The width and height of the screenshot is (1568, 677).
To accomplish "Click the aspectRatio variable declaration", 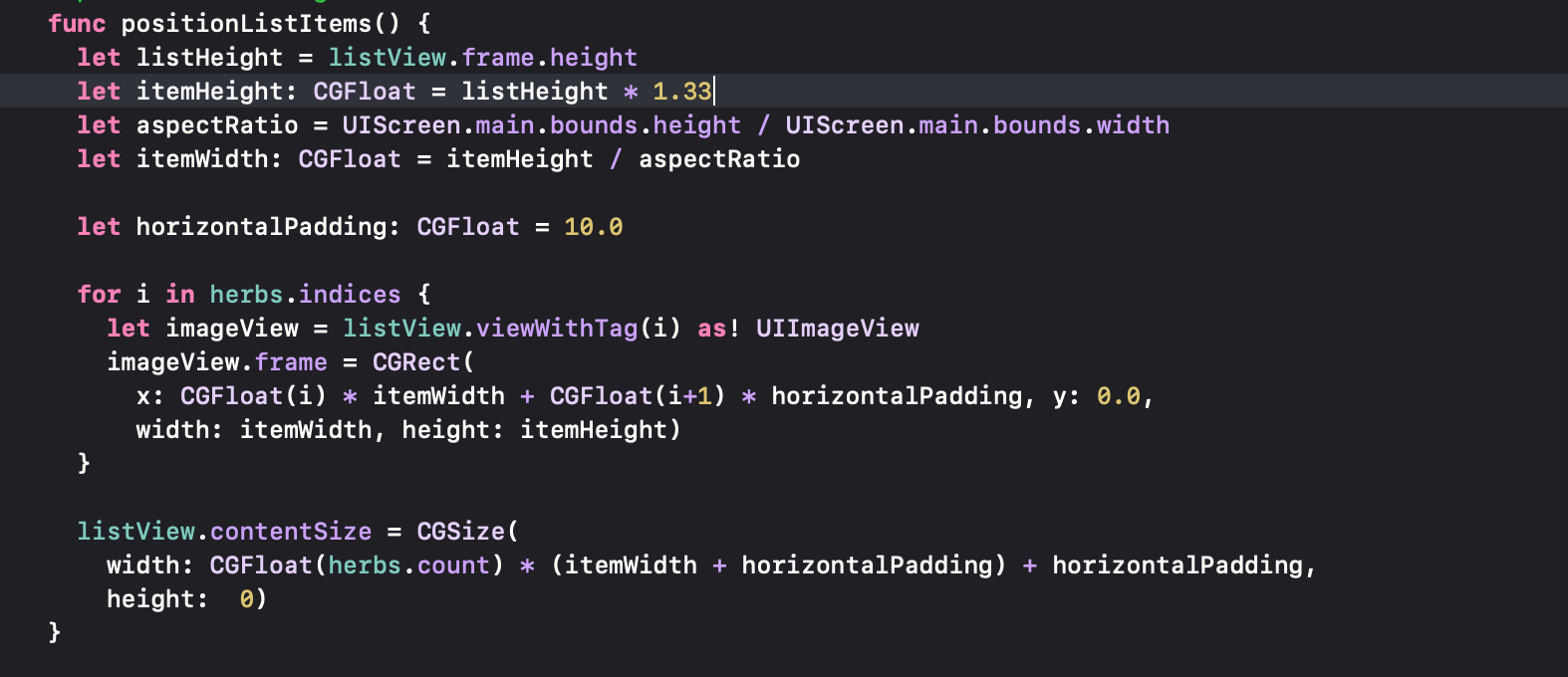I will pos(217,125).
